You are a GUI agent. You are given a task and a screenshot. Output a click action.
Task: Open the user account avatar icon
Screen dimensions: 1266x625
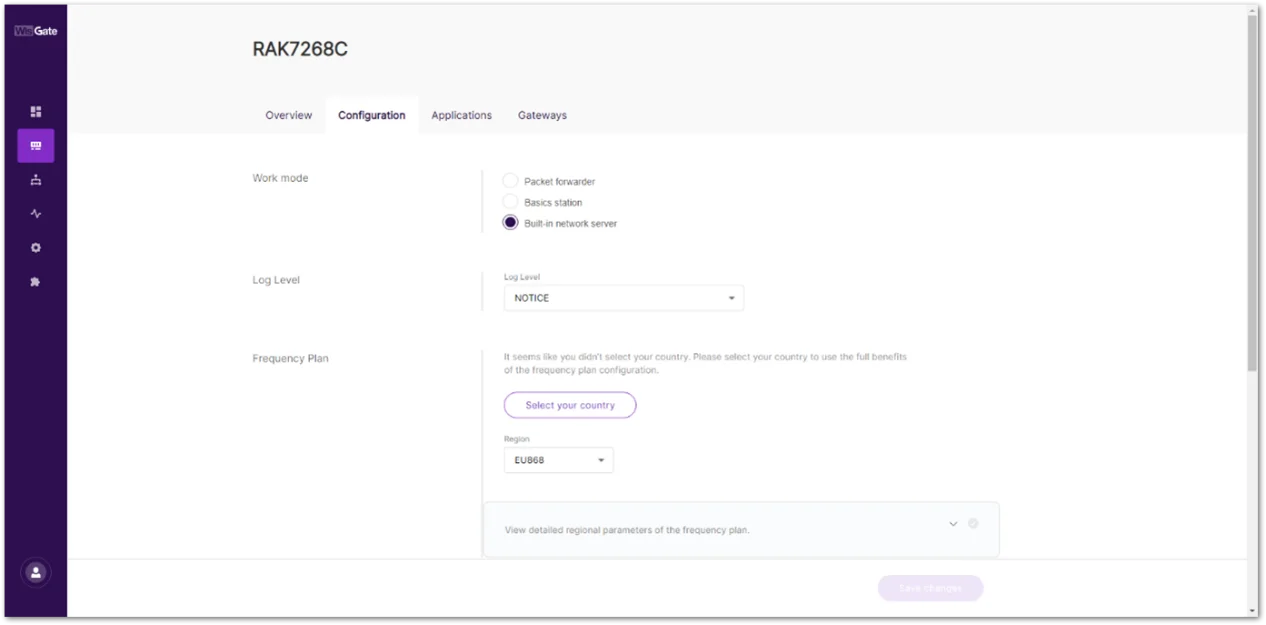[36, 573]
